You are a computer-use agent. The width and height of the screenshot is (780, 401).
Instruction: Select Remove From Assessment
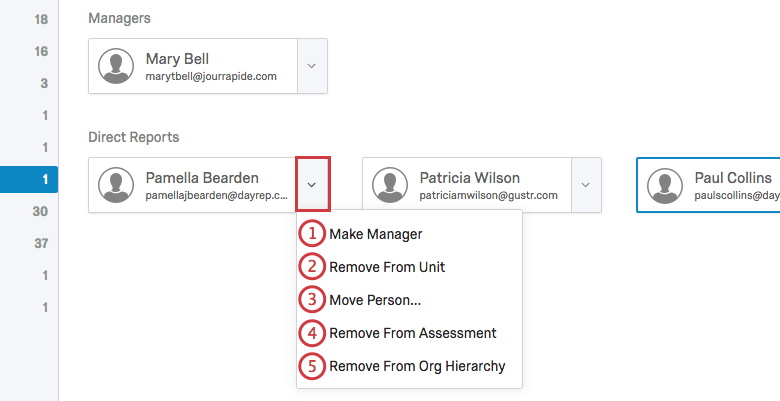click(x=412, y=333)
